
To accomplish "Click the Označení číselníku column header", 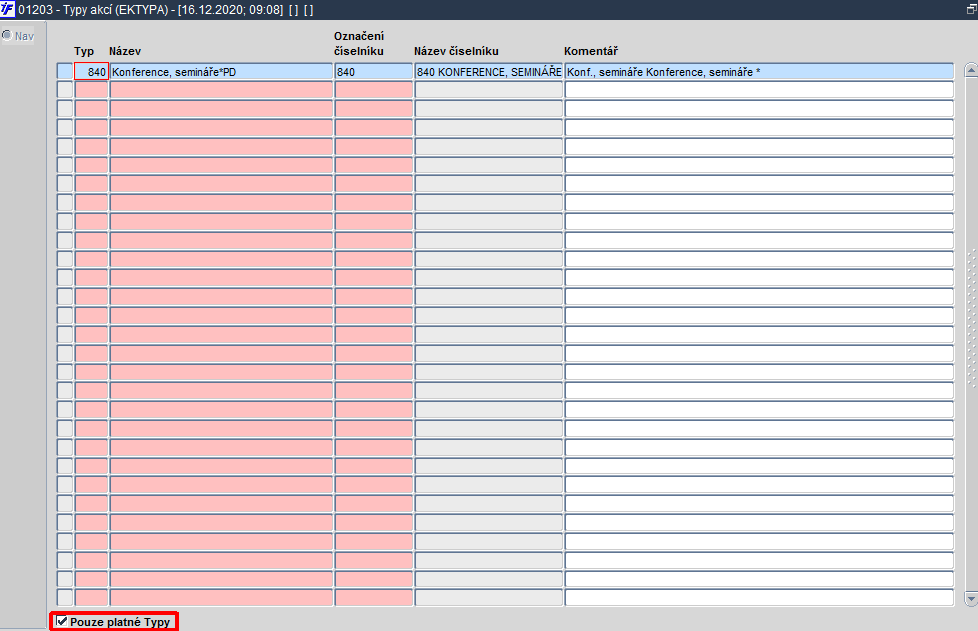I will [x=359, y=44].
